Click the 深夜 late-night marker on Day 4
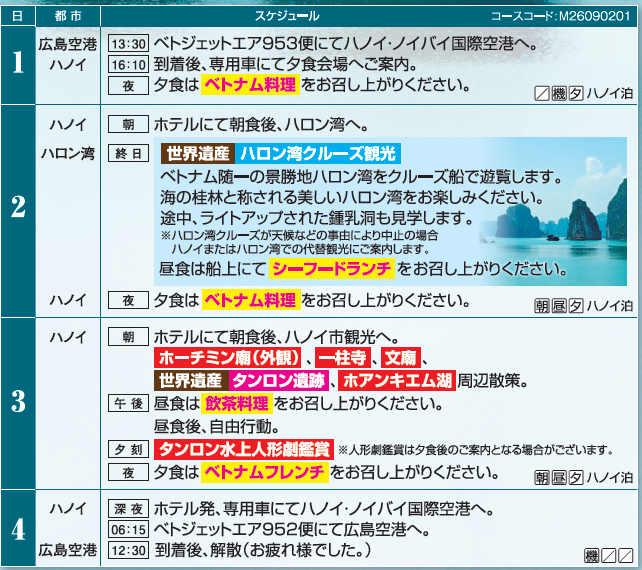Screen dimensions: 642x570 [128, 508]
